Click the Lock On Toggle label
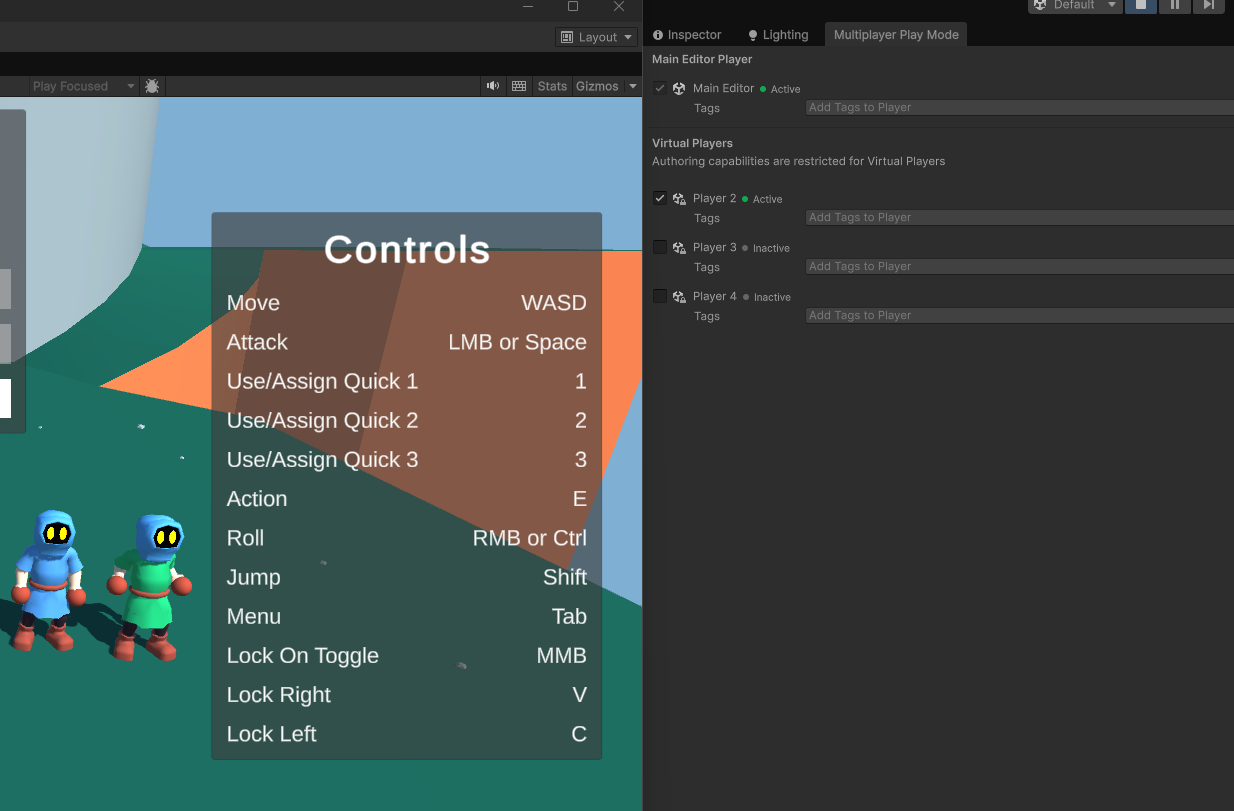1234x811 pixels. (x=303, y=656)
